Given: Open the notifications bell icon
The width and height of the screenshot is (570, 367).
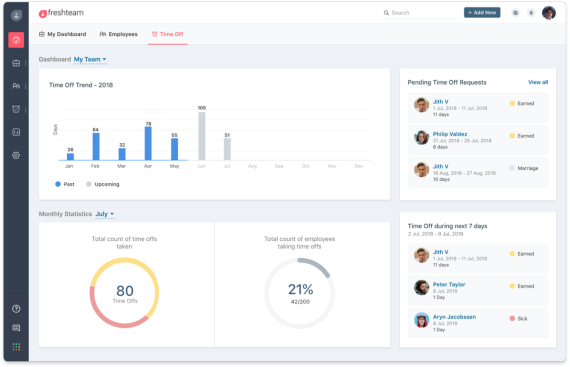Looking at the screenshot, I should (531, 13).
